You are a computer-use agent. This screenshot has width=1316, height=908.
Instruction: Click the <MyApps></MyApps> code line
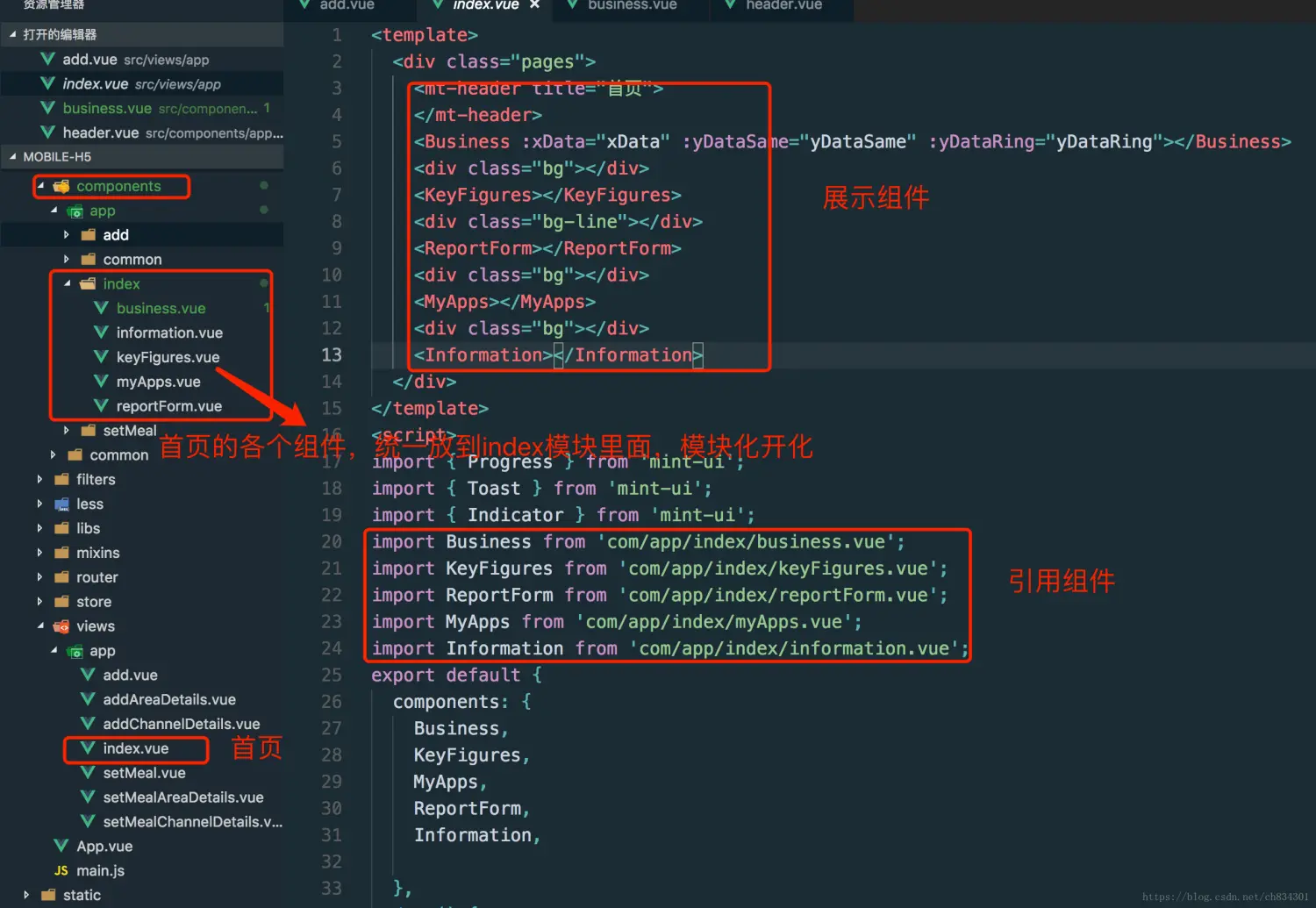504,302
